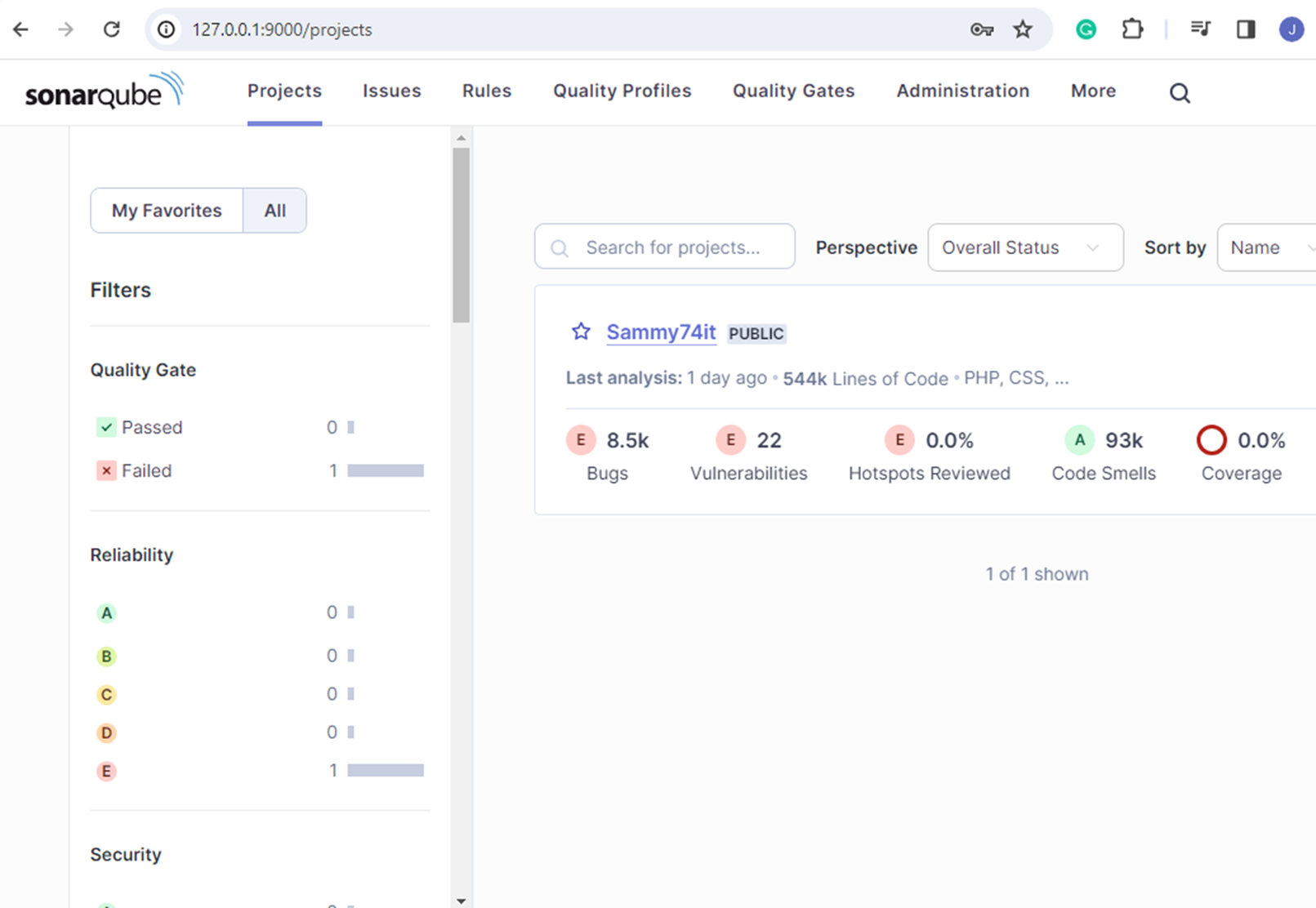This screenshot has height=908, width=1316.
Task: Filter by Failed quality gate
Action: click(x=146, y=470)
